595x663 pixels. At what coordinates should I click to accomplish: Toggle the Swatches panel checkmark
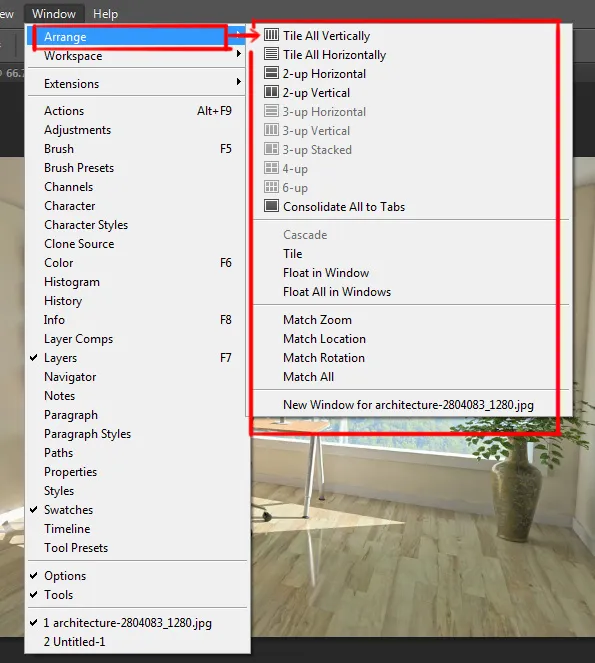point(34,510)
